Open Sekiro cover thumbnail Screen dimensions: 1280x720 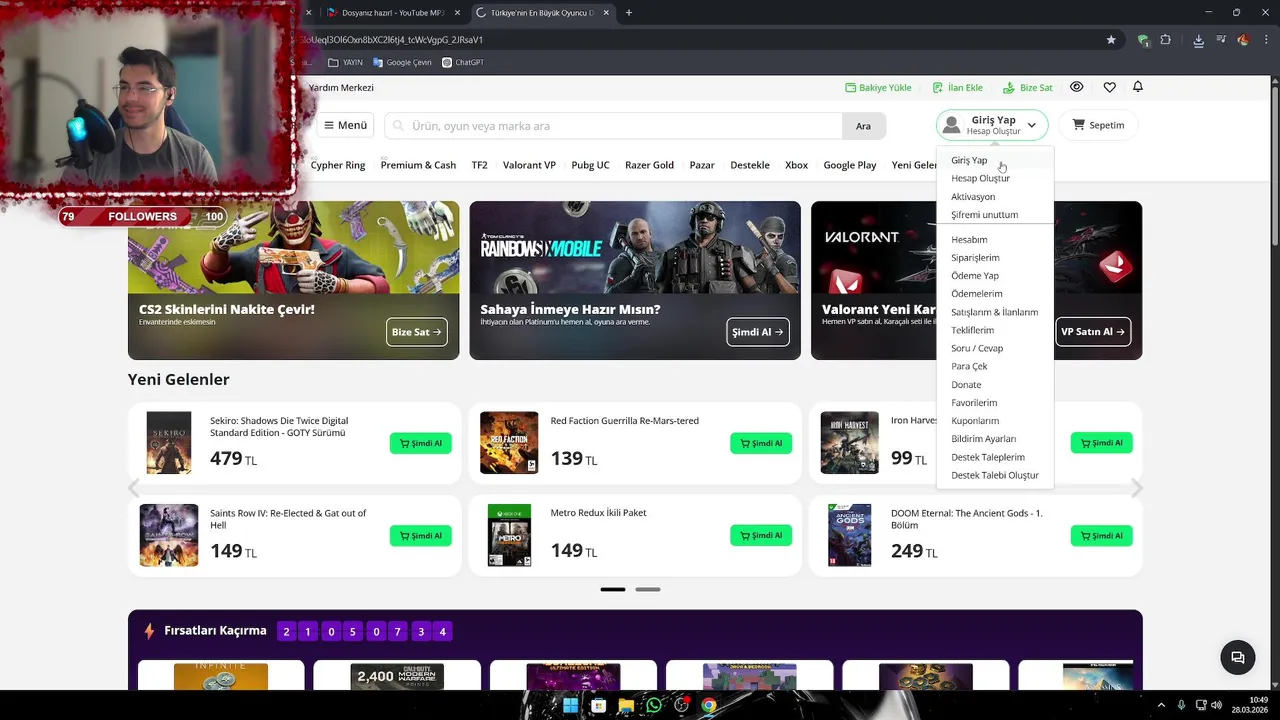169,443
